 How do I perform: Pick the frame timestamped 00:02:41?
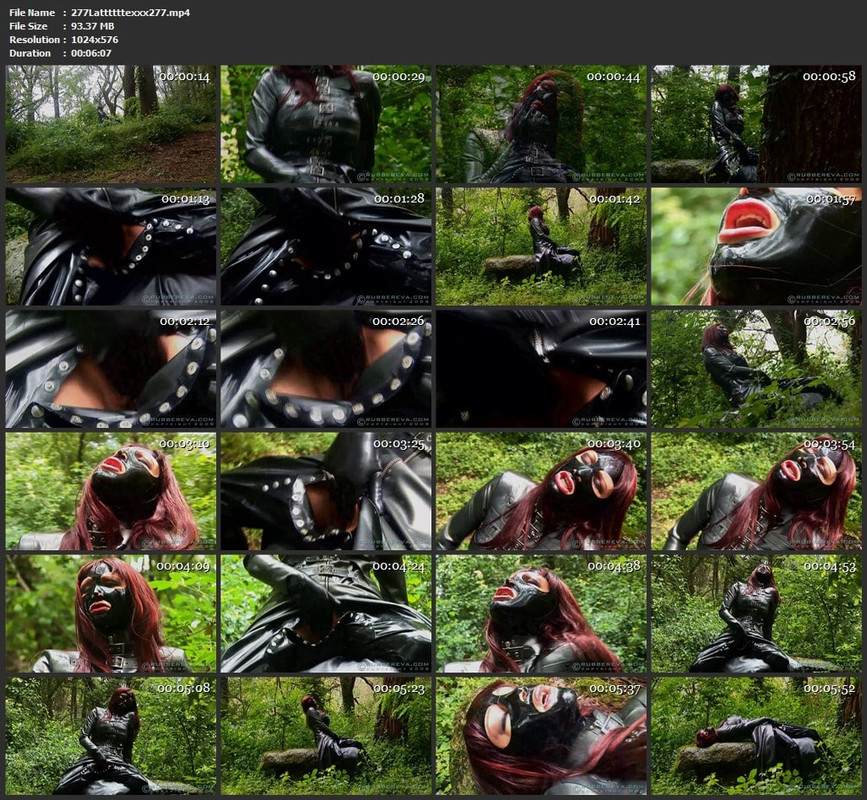tap(541, 369)
